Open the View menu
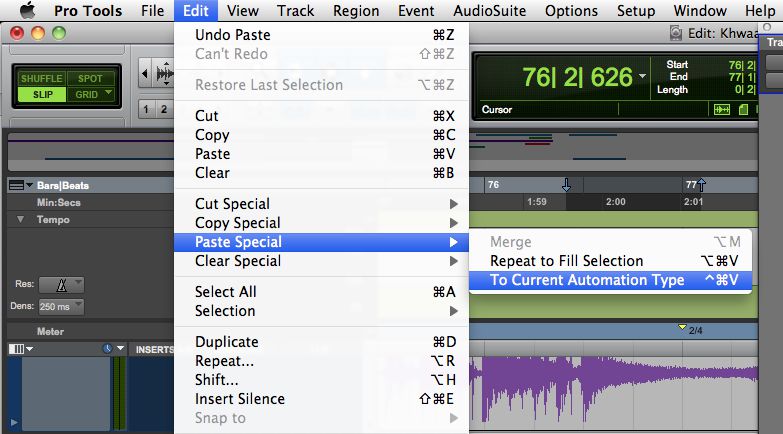The image size is (783, 434). click(243, 10)
